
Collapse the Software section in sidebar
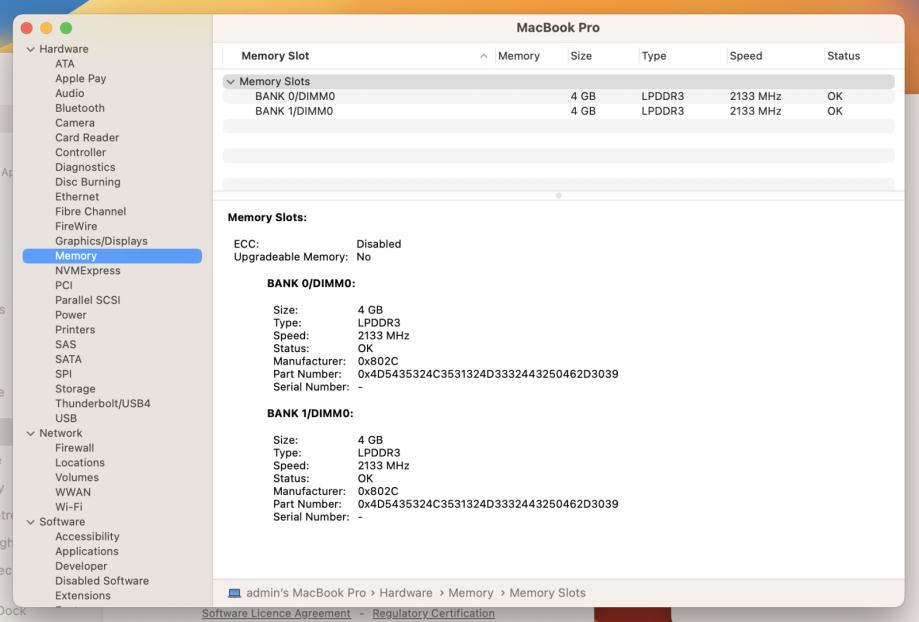tap(30, 522)
